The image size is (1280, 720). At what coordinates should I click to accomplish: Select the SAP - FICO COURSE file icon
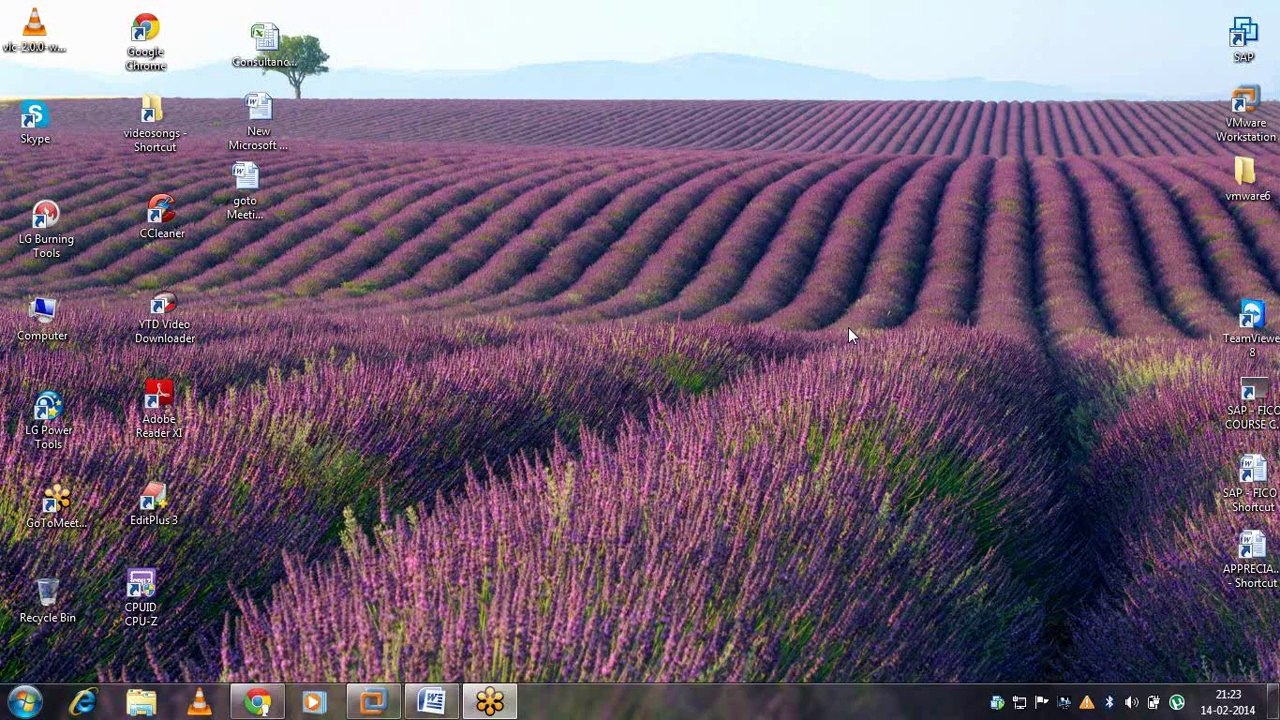click(1252, 404)
